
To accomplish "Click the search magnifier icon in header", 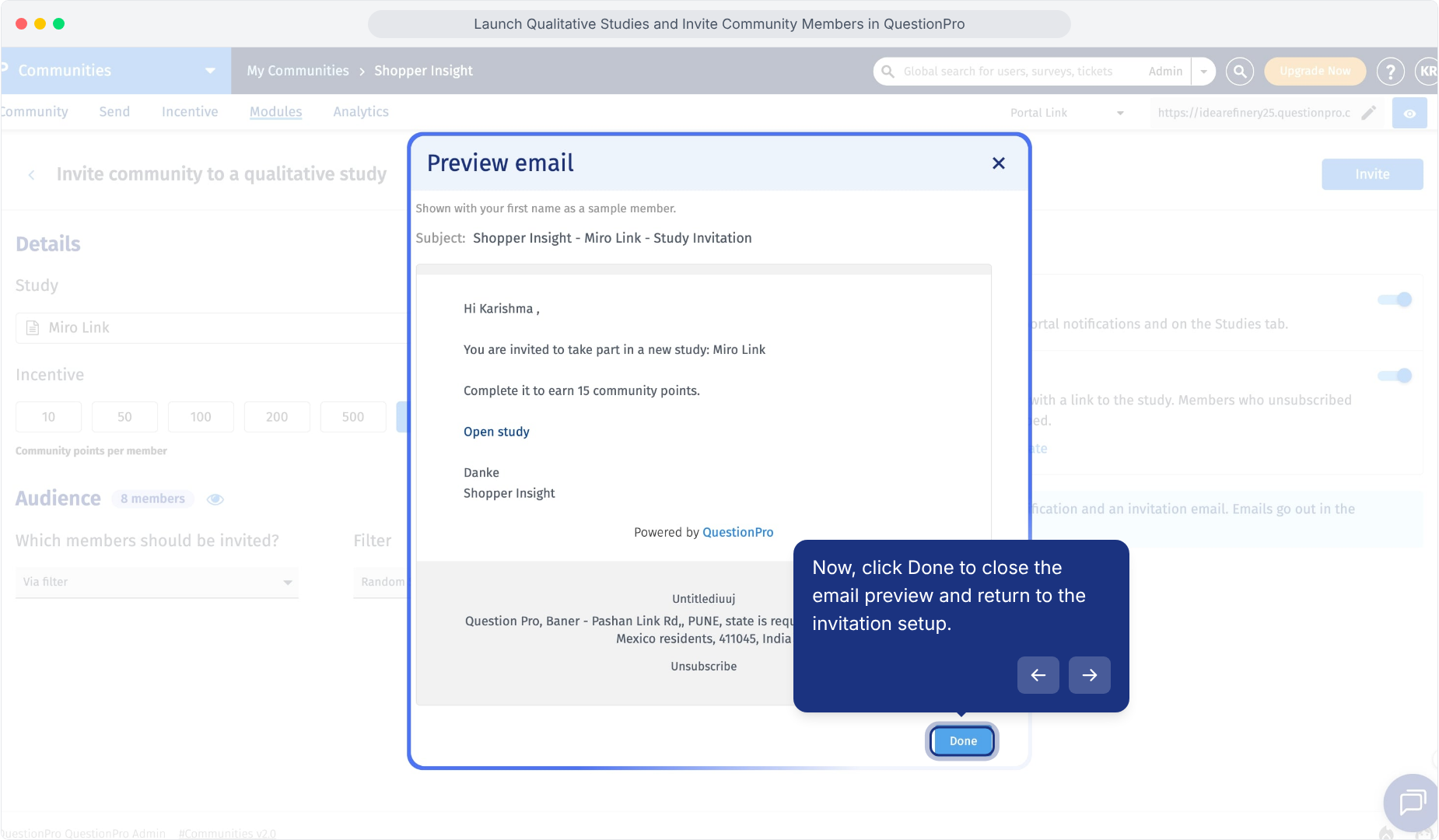I will [1240, 72].
